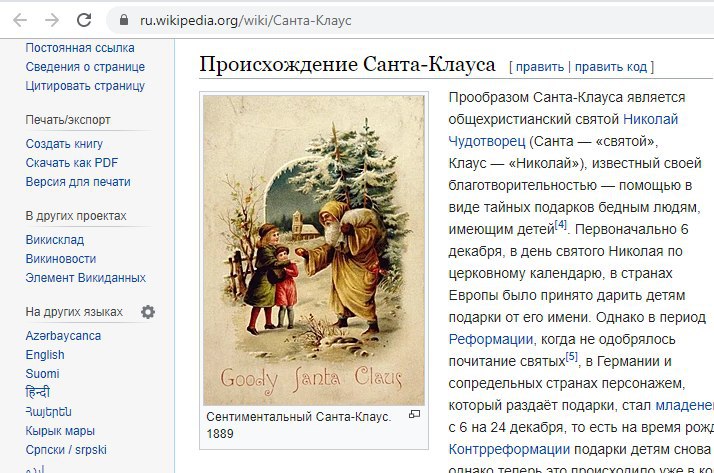Click the править код section link
This screenshot has width=714, height=473.
click(611, 67)
